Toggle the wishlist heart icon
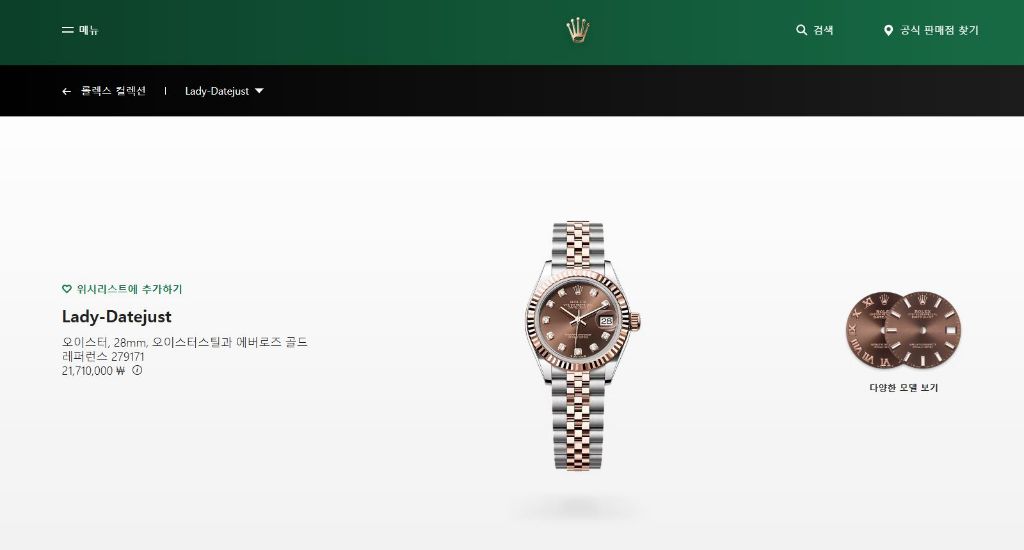The height and width of the screenshot is (550, 1024). click(x=67, y=289)
